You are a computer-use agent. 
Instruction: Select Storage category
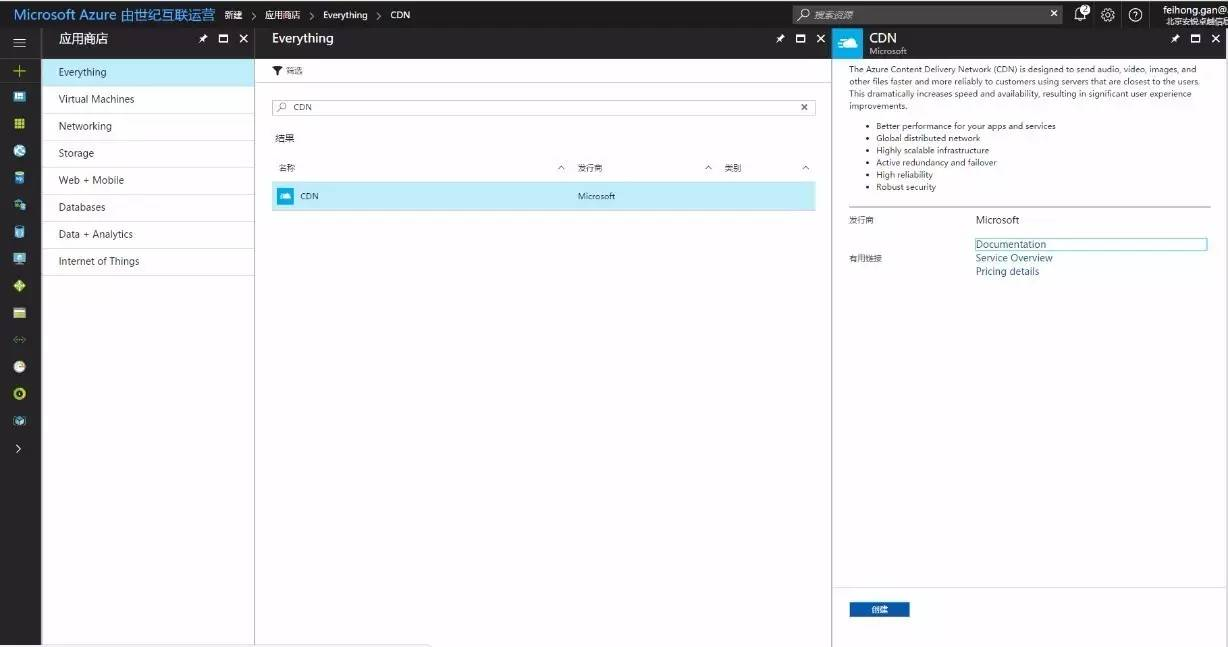click(148, 153)
